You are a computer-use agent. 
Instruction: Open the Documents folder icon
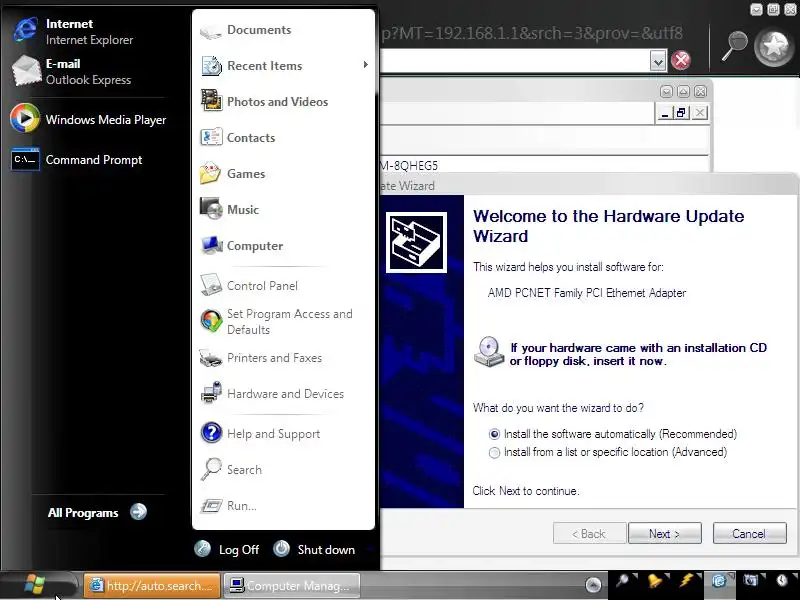(x=211, y=31)
